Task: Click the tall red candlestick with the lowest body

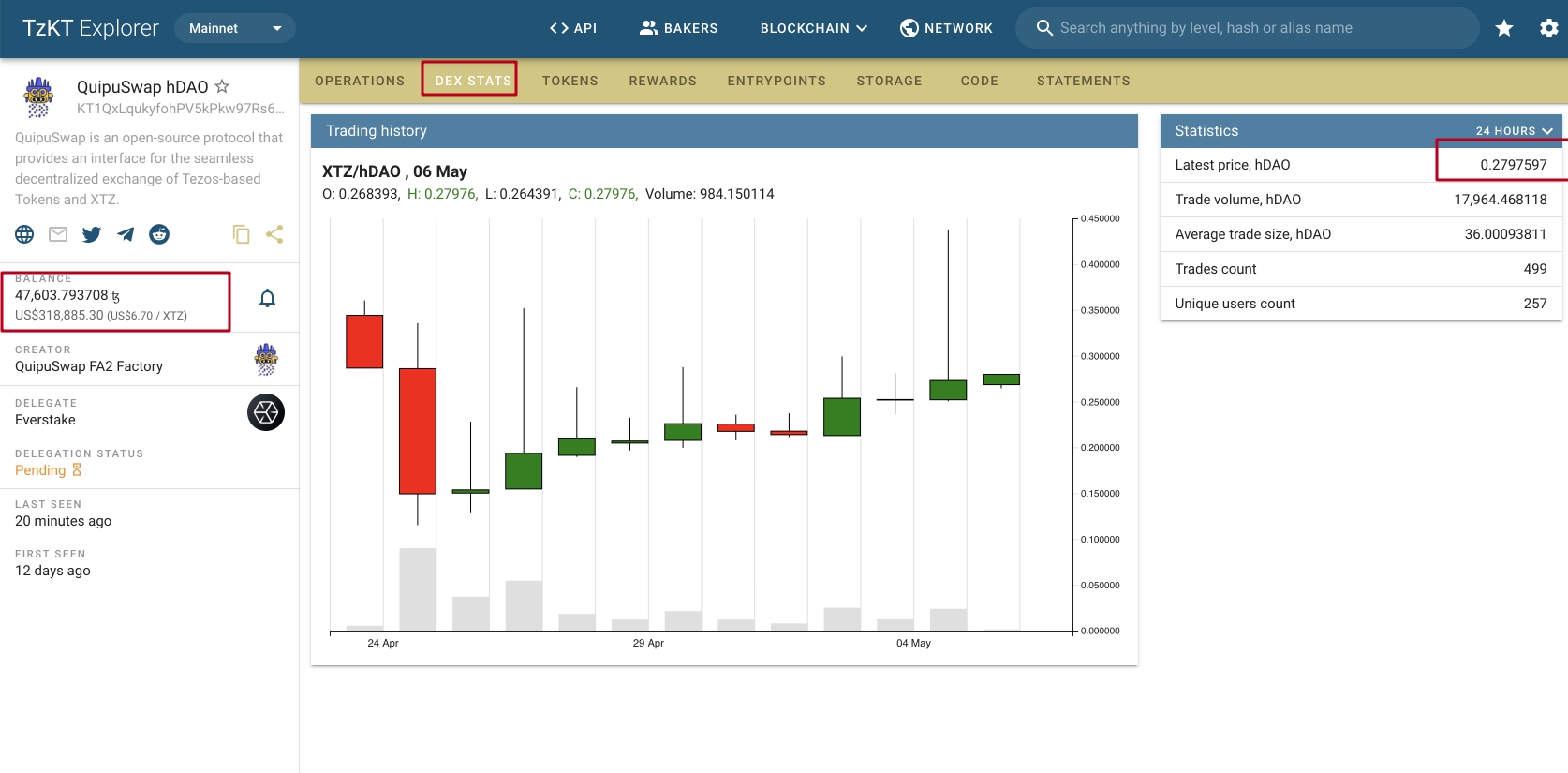Action: point(418,431)
